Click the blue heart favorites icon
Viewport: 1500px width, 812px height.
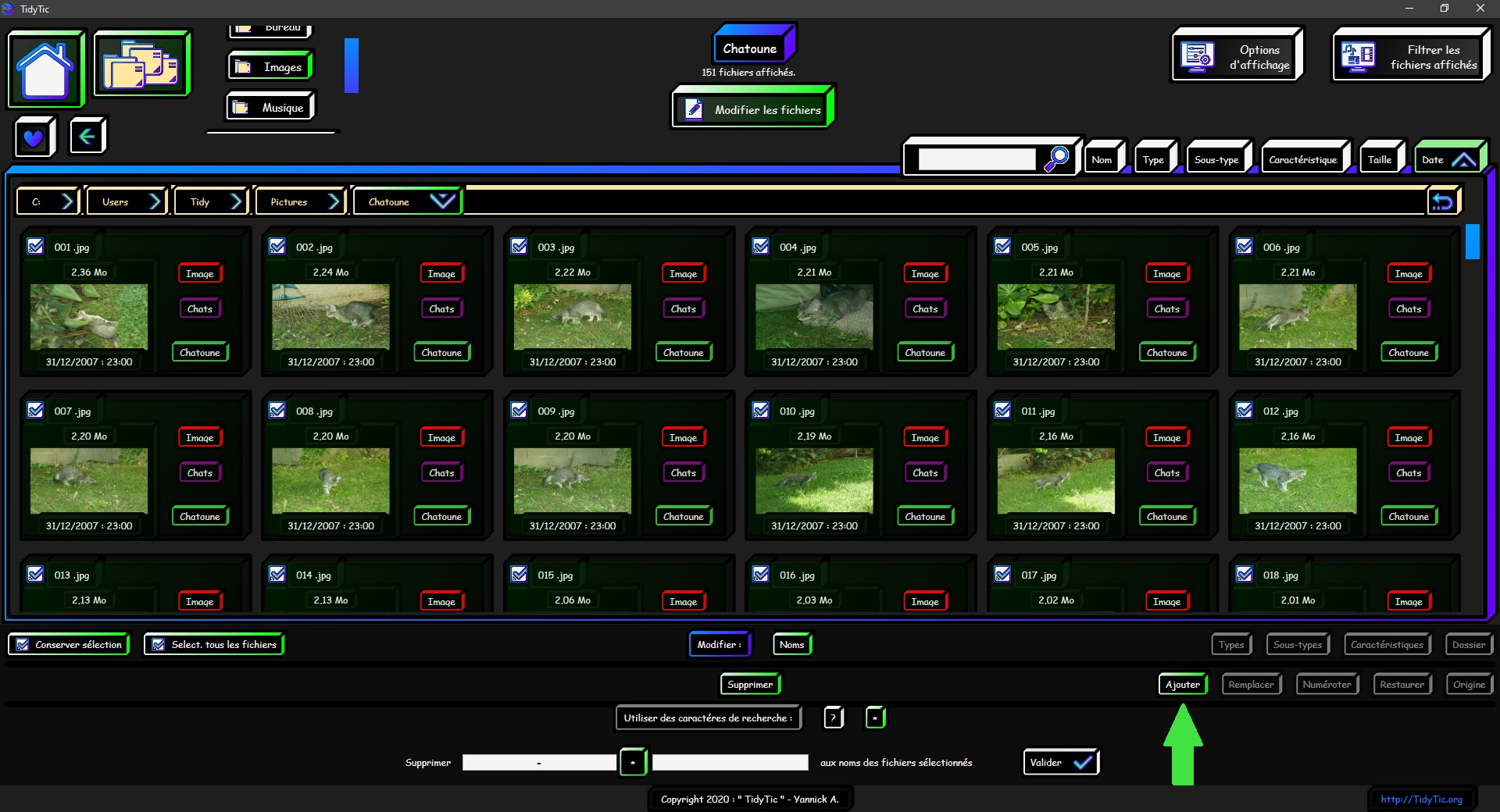[34, 138]
